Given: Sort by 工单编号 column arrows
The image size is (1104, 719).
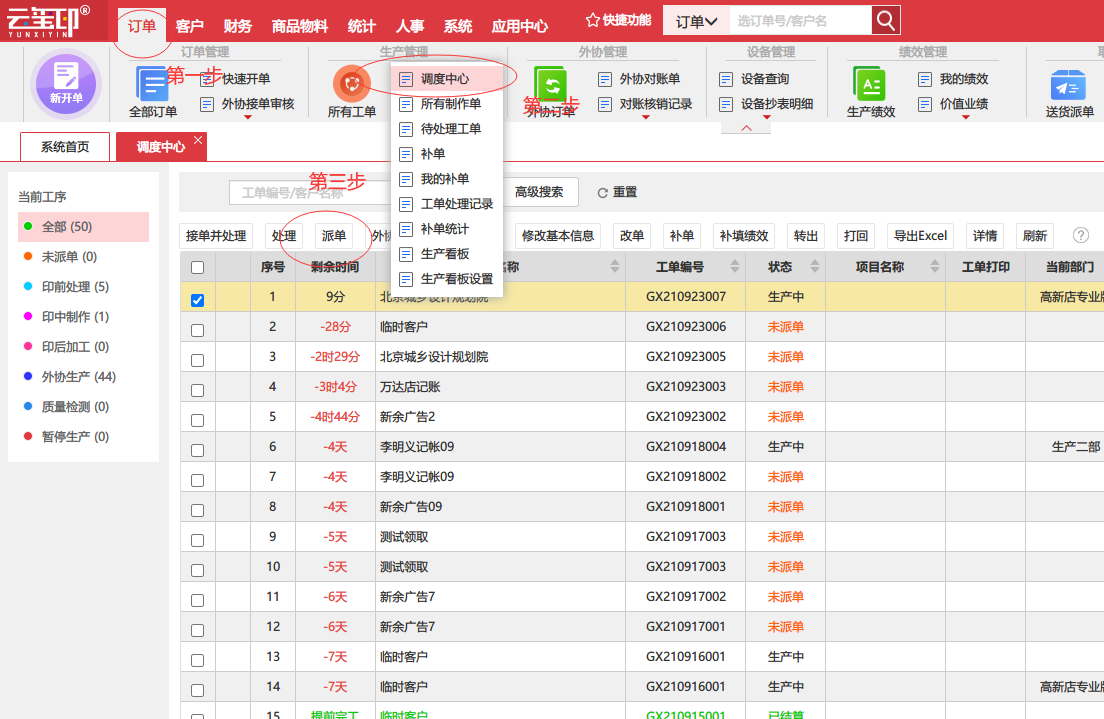Looking at the screenshot, I should tap(734, 266).
